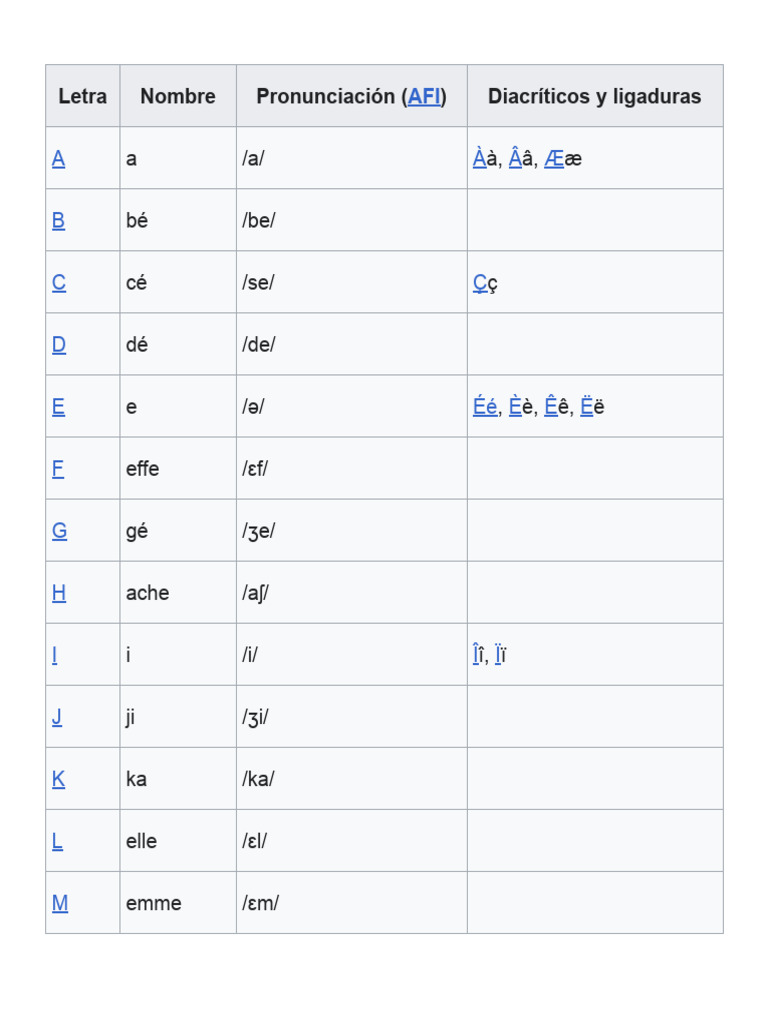Screen dimensions: 768x1024
Task: Follow the Ç cedilla link
Action: (x=480, y=283)
